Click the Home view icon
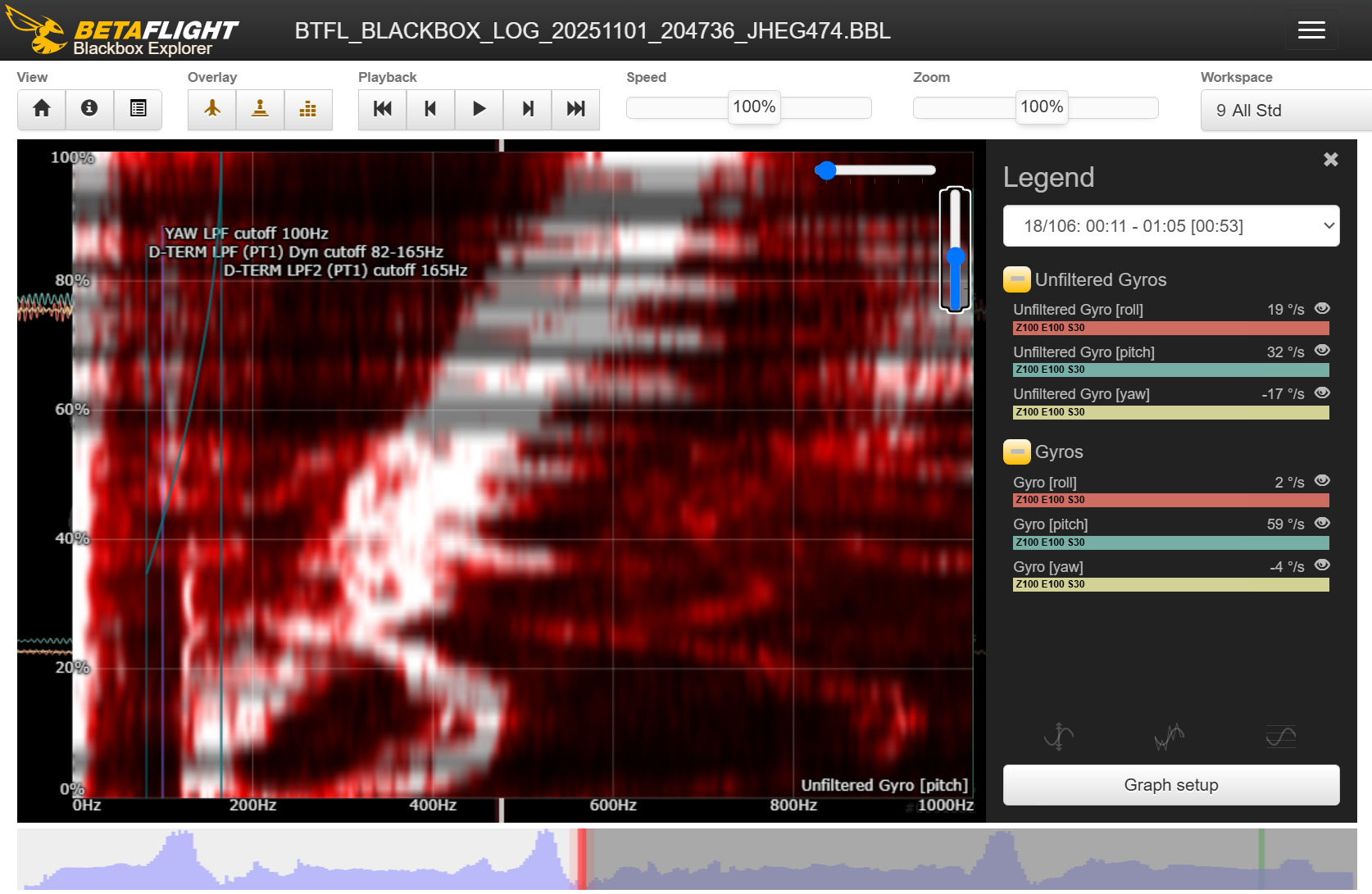This screenshot has height=894, width=1372. pyautogui.click(x=42, y=109)
